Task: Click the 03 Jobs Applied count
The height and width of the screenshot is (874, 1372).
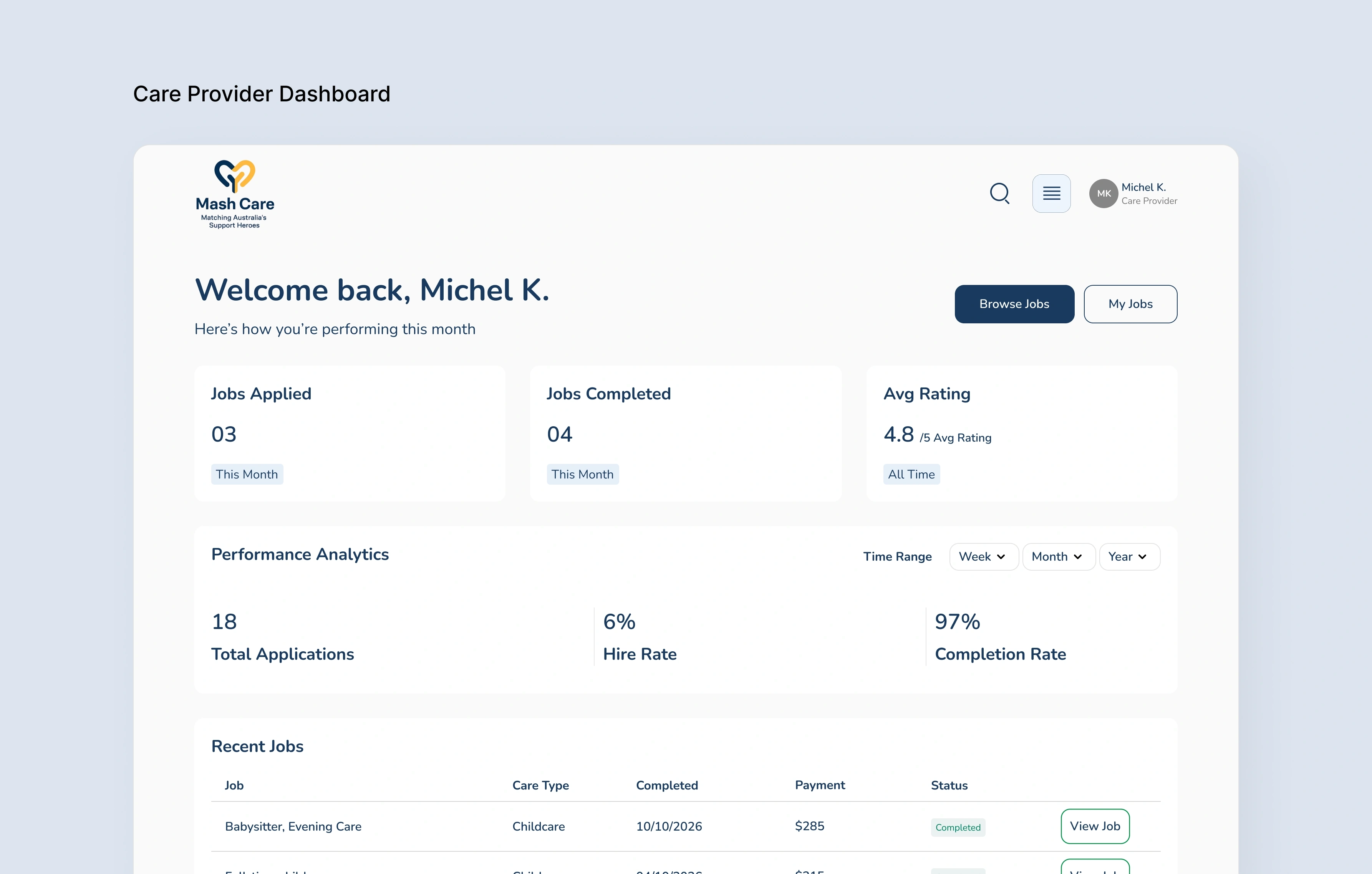Action: pyautogui.click(x=223, y=434)
